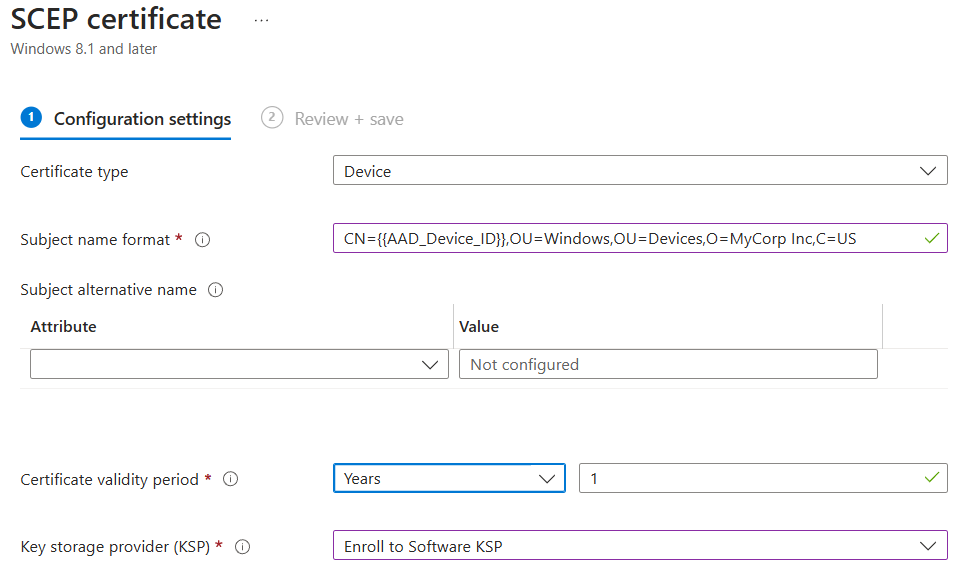The width and height of the screenshot is (977, 577).
Task: Click the info icon beside Subject alternative name
Action: tap(217, 290)
